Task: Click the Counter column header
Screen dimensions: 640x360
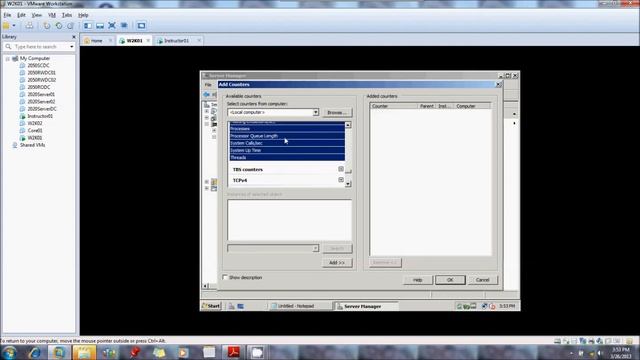Action: 394,106
